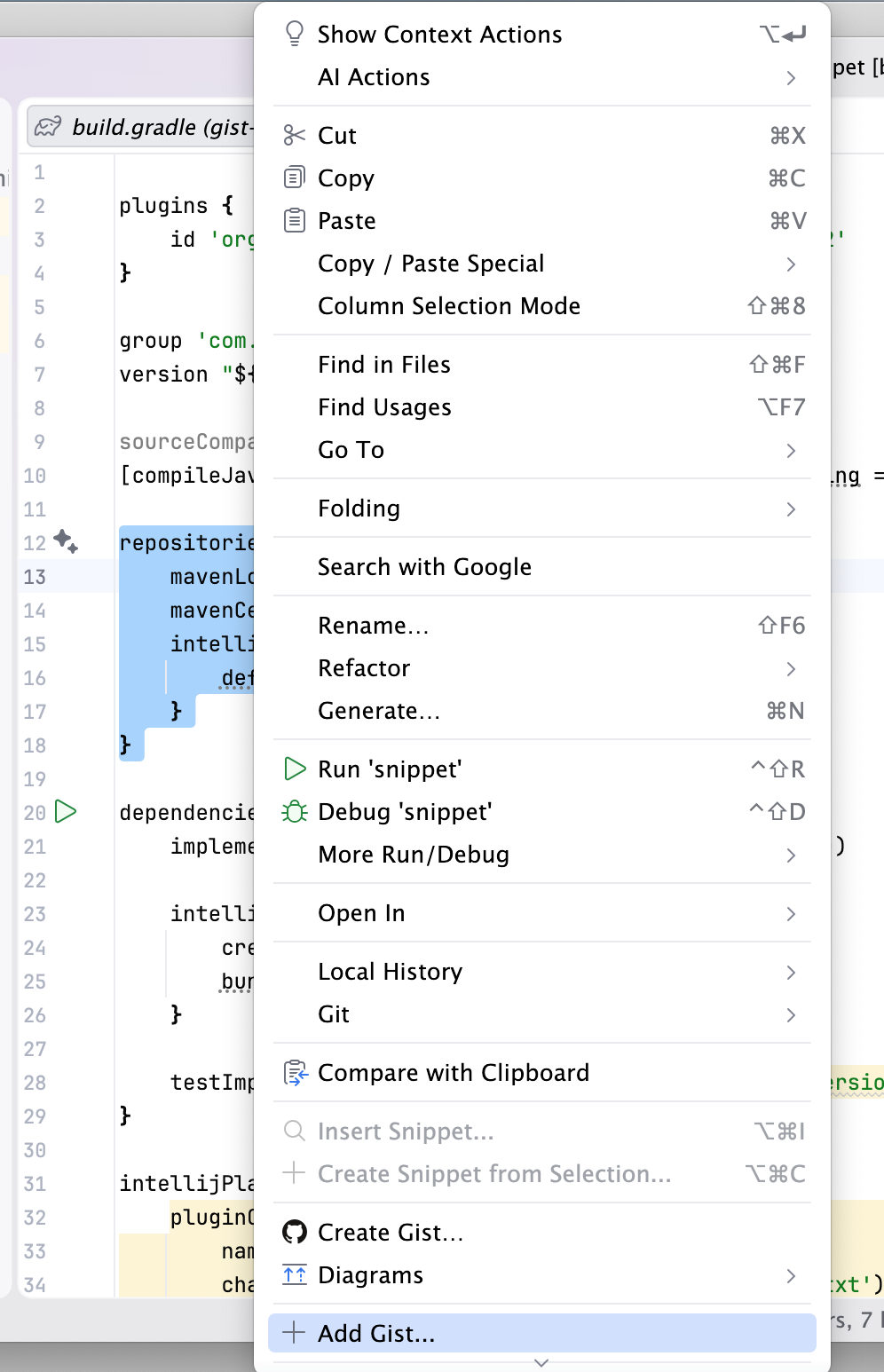Viewport: 884px width, 1372px height.
Task: Click the green run gutter arrow on line 20
Action: (x=66, y=811)
